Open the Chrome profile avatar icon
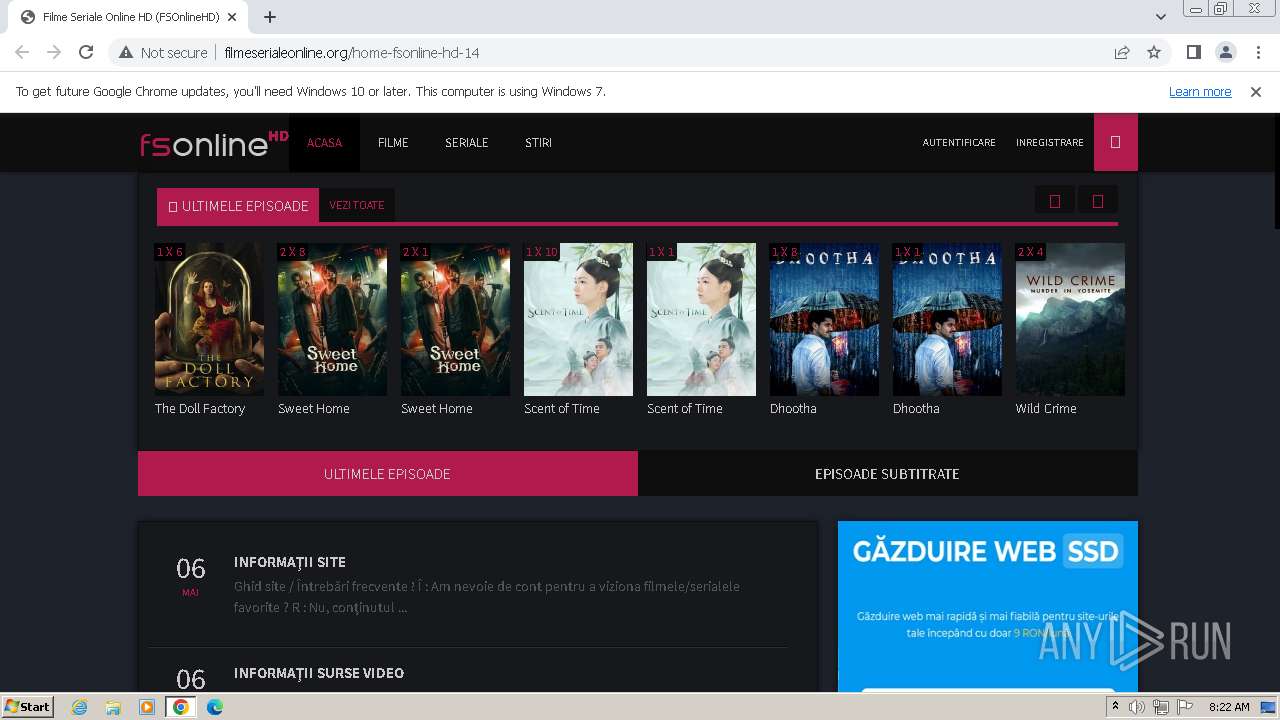Image resolution: width=1280 pixels, height=720 pixels. pyautogui.click(x=1225, y=52)
